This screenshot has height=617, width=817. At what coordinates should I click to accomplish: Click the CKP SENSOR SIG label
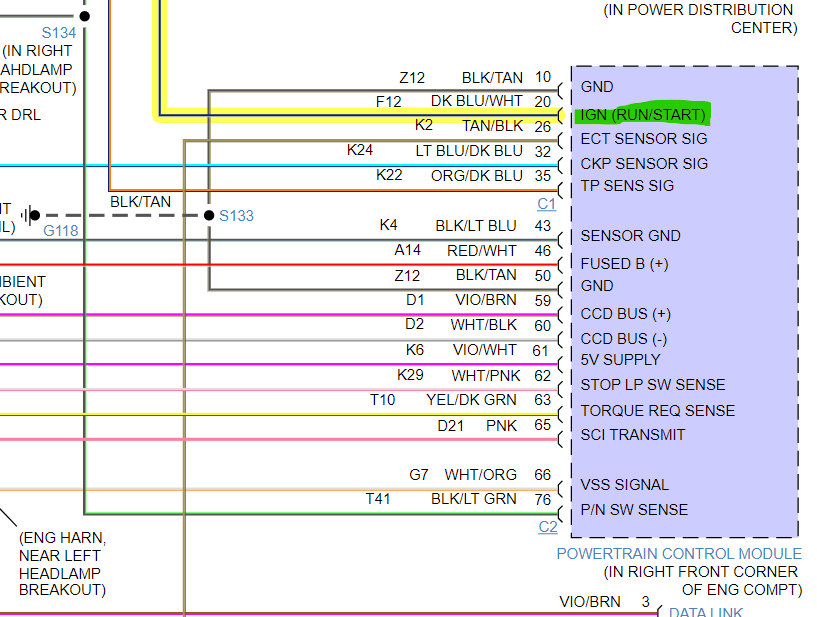(644, 164)
